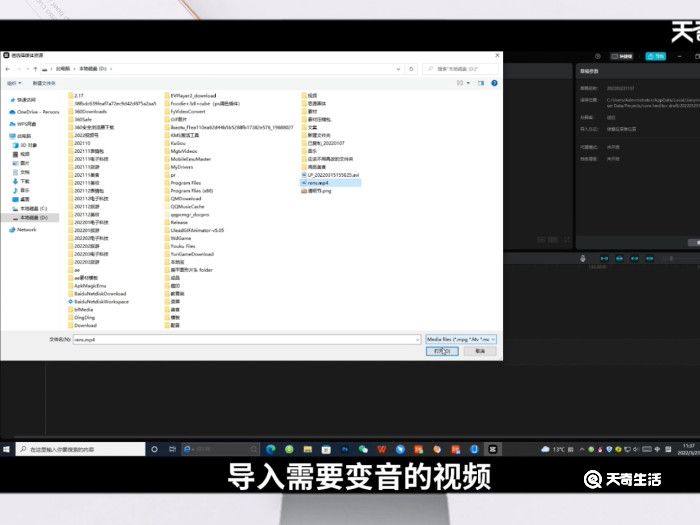
Task: Select the QQMusicCache folder
Action: point(184,207)
